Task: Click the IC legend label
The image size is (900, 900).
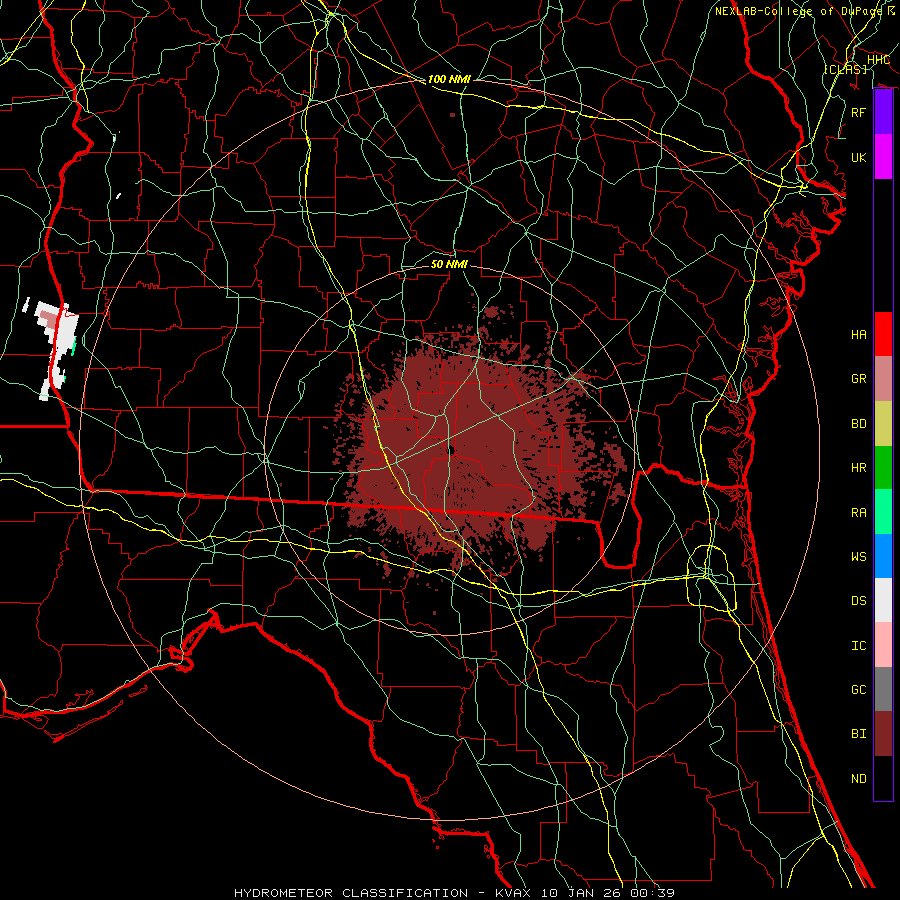Action: point(859,646)
